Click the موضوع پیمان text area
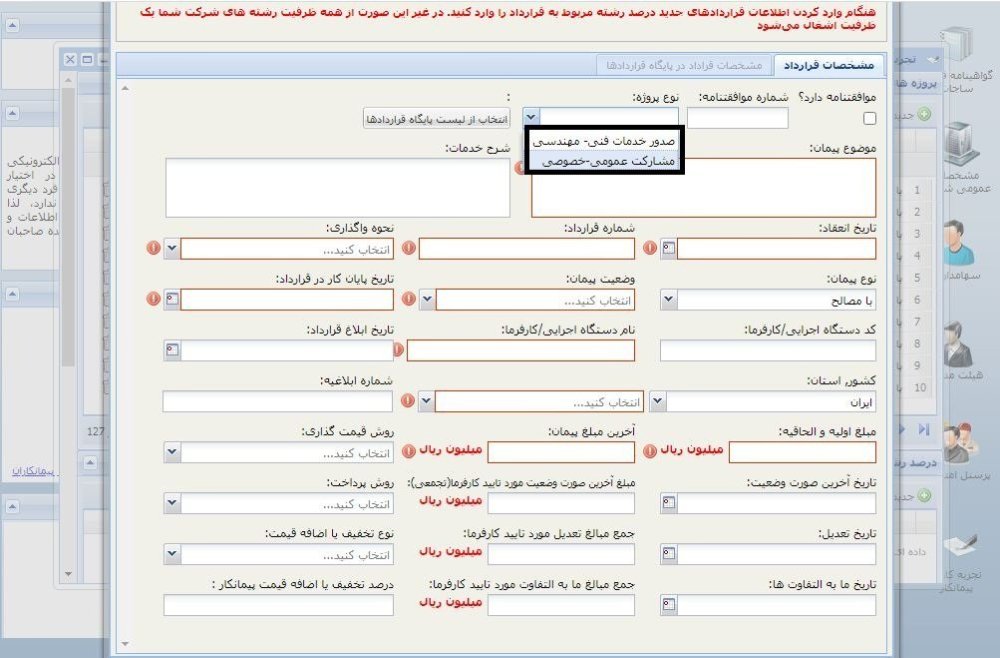This screenshot has height=658, width=1000. (703, 188)
